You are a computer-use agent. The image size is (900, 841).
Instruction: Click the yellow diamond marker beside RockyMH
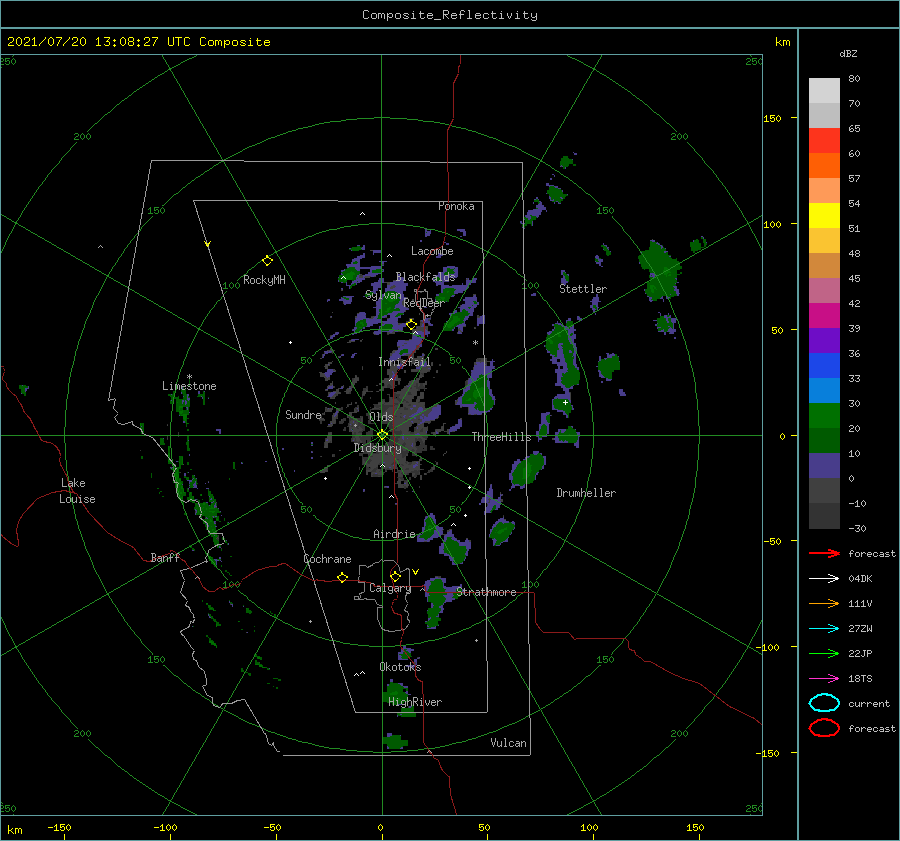[x=267, y=261]
